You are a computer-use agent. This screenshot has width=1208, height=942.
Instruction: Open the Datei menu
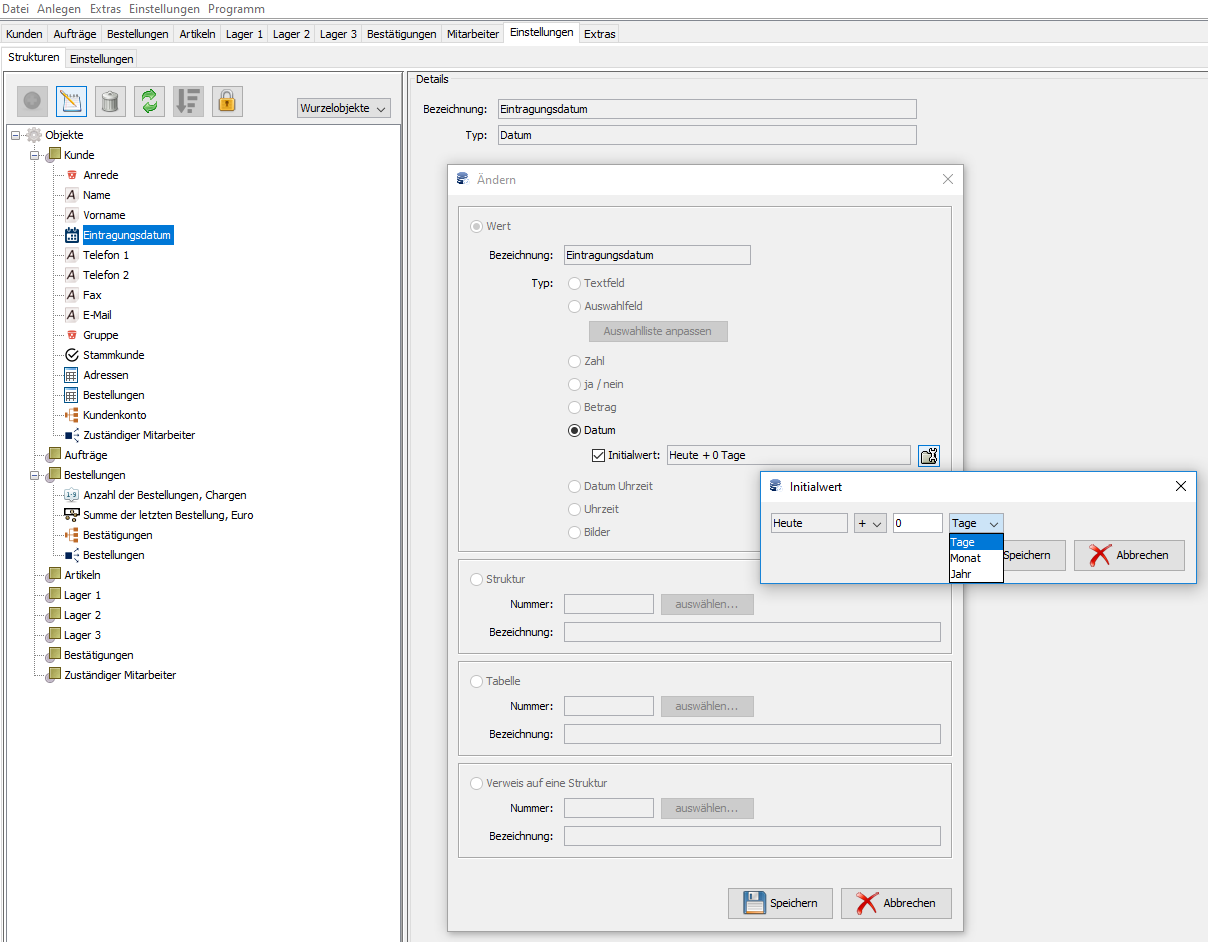(x=16, y=8)
